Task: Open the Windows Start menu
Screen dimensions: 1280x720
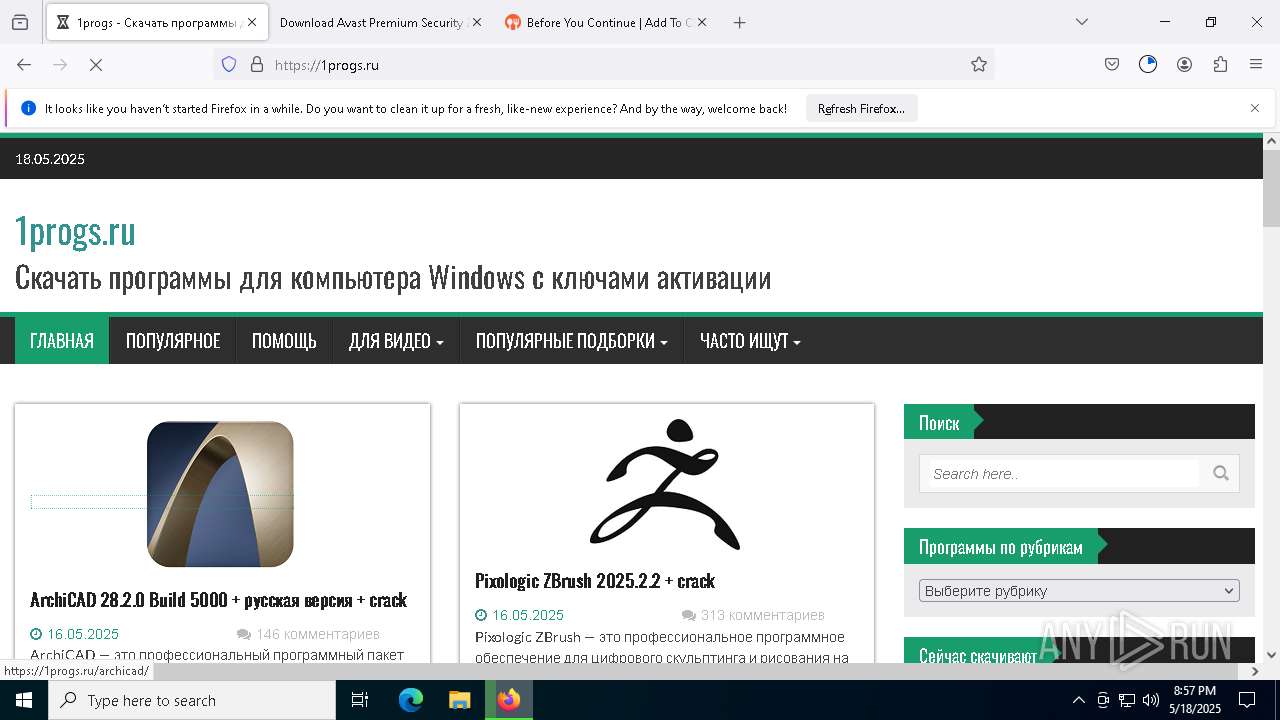Action: tap(24, 700)
